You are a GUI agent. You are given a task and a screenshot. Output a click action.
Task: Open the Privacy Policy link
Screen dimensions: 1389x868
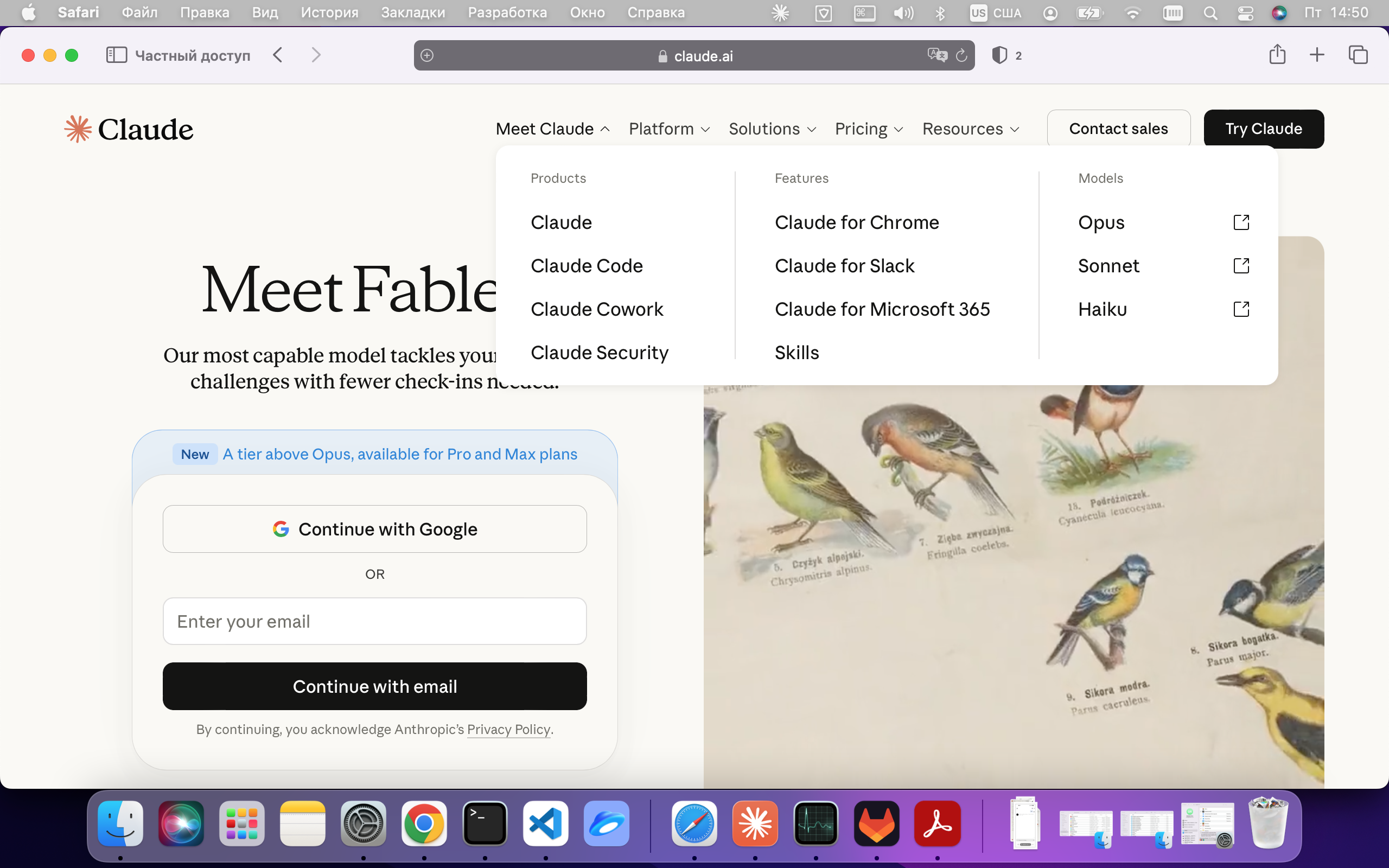[508, 729]
